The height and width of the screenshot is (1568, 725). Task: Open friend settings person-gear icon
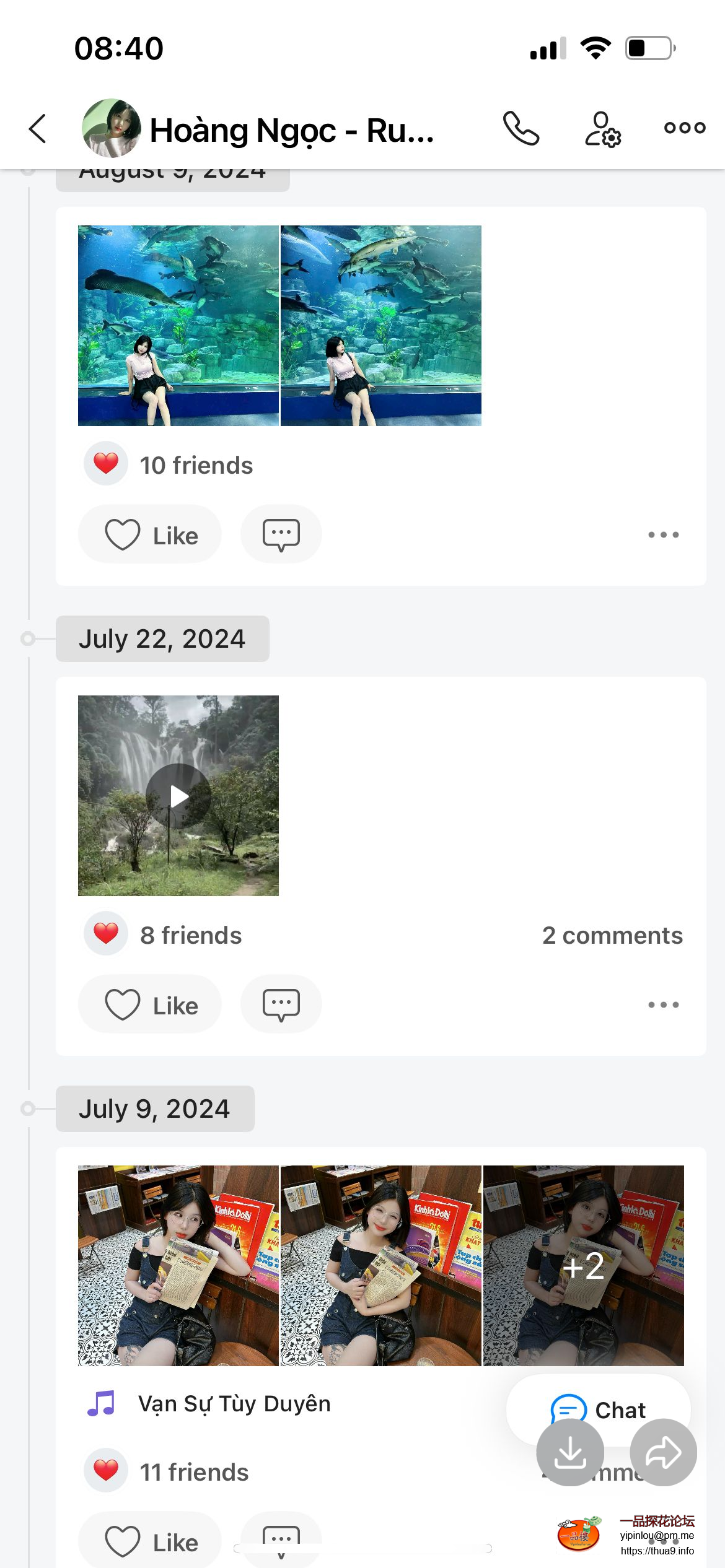[x=602, y=129]
